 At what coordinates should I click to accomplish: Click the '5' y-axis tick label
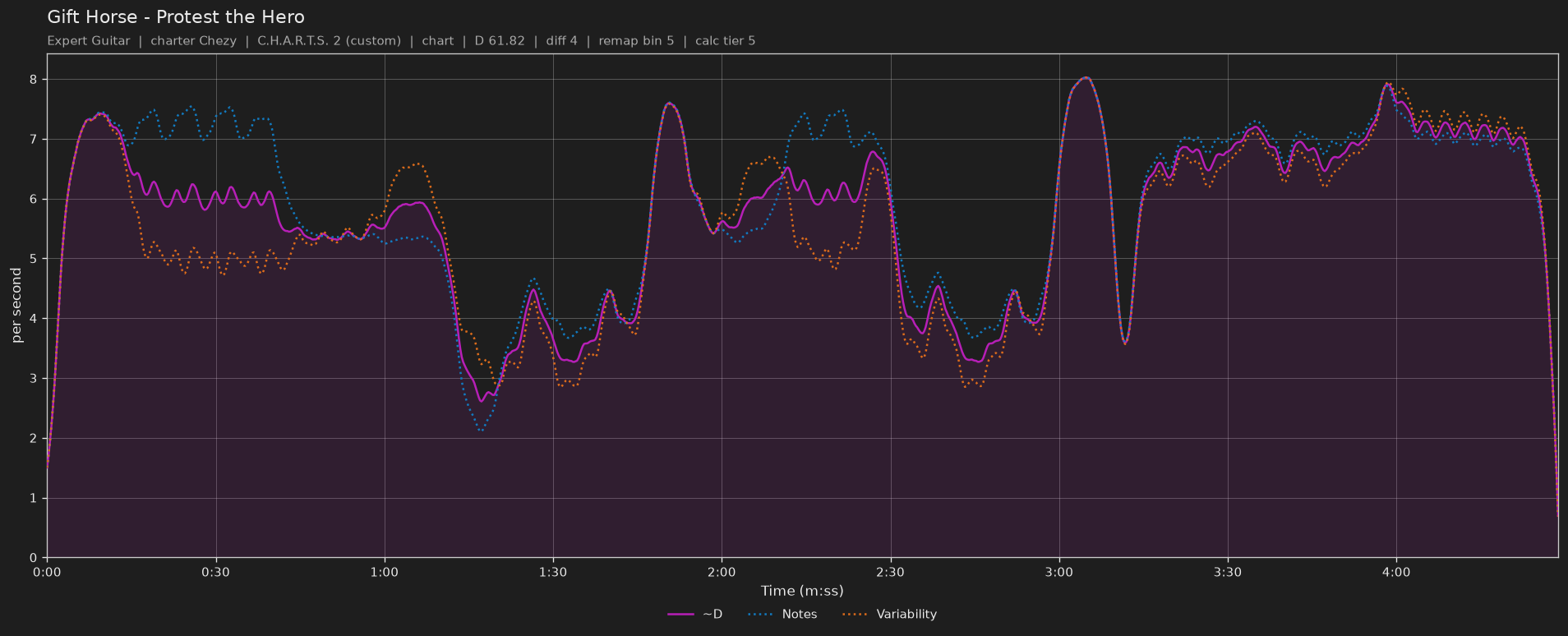point(34,259)
